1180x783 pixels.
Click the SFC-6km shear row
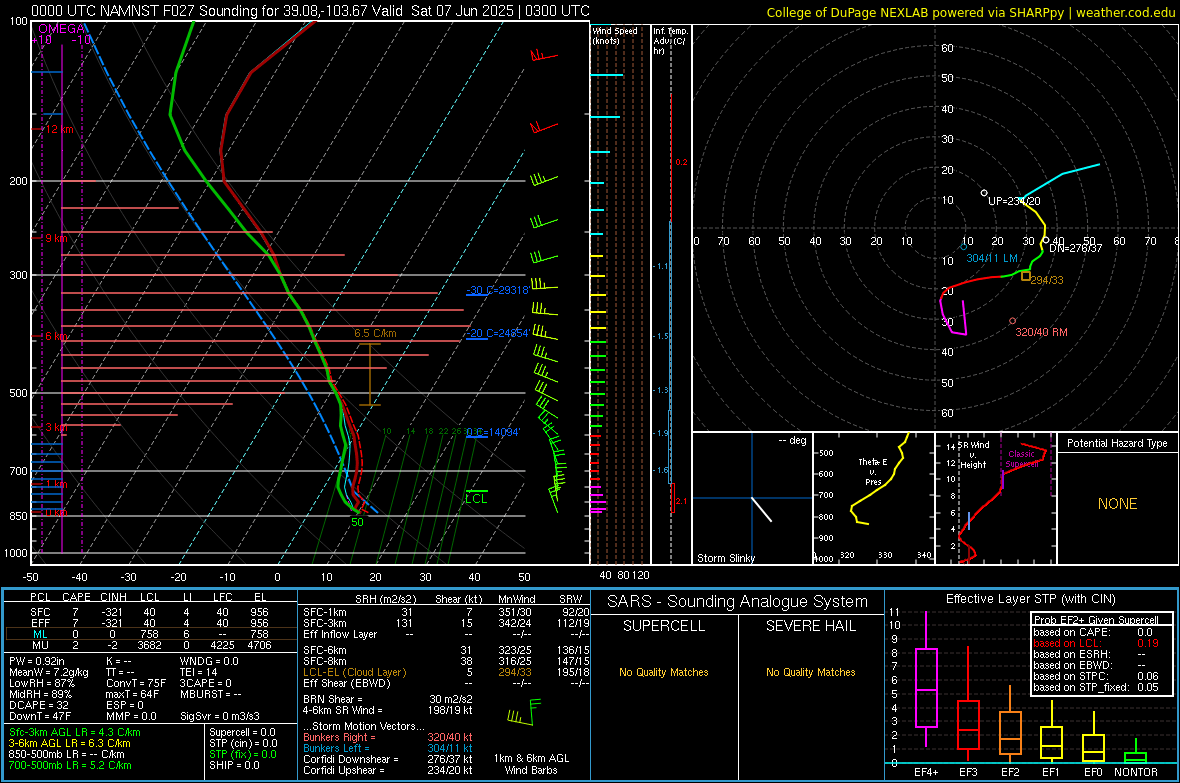click(446, 650)
